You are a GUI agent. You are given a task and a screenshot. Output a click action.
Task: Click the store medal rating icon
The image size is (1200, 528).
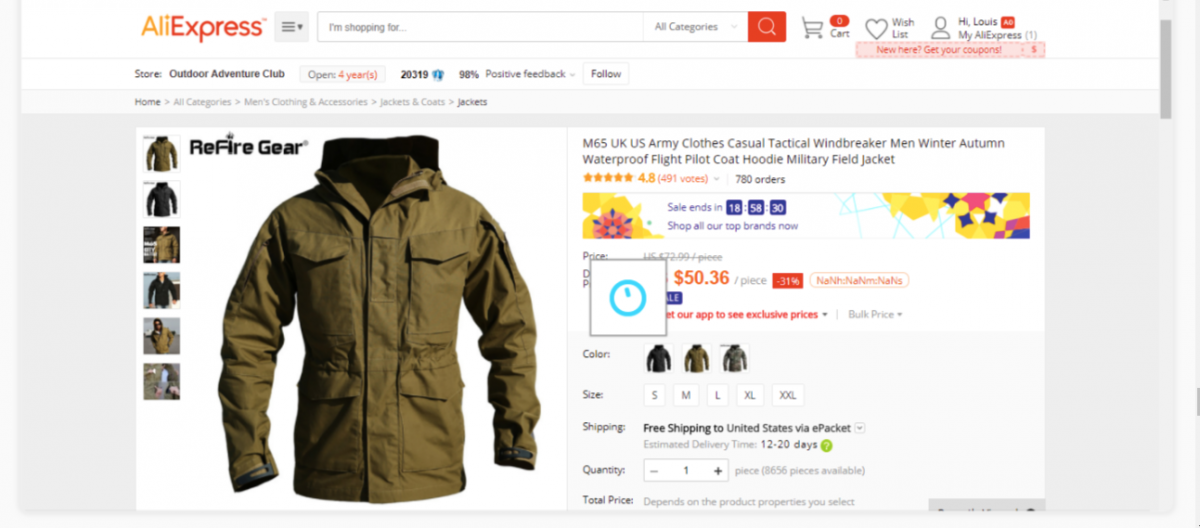point(437,74)
